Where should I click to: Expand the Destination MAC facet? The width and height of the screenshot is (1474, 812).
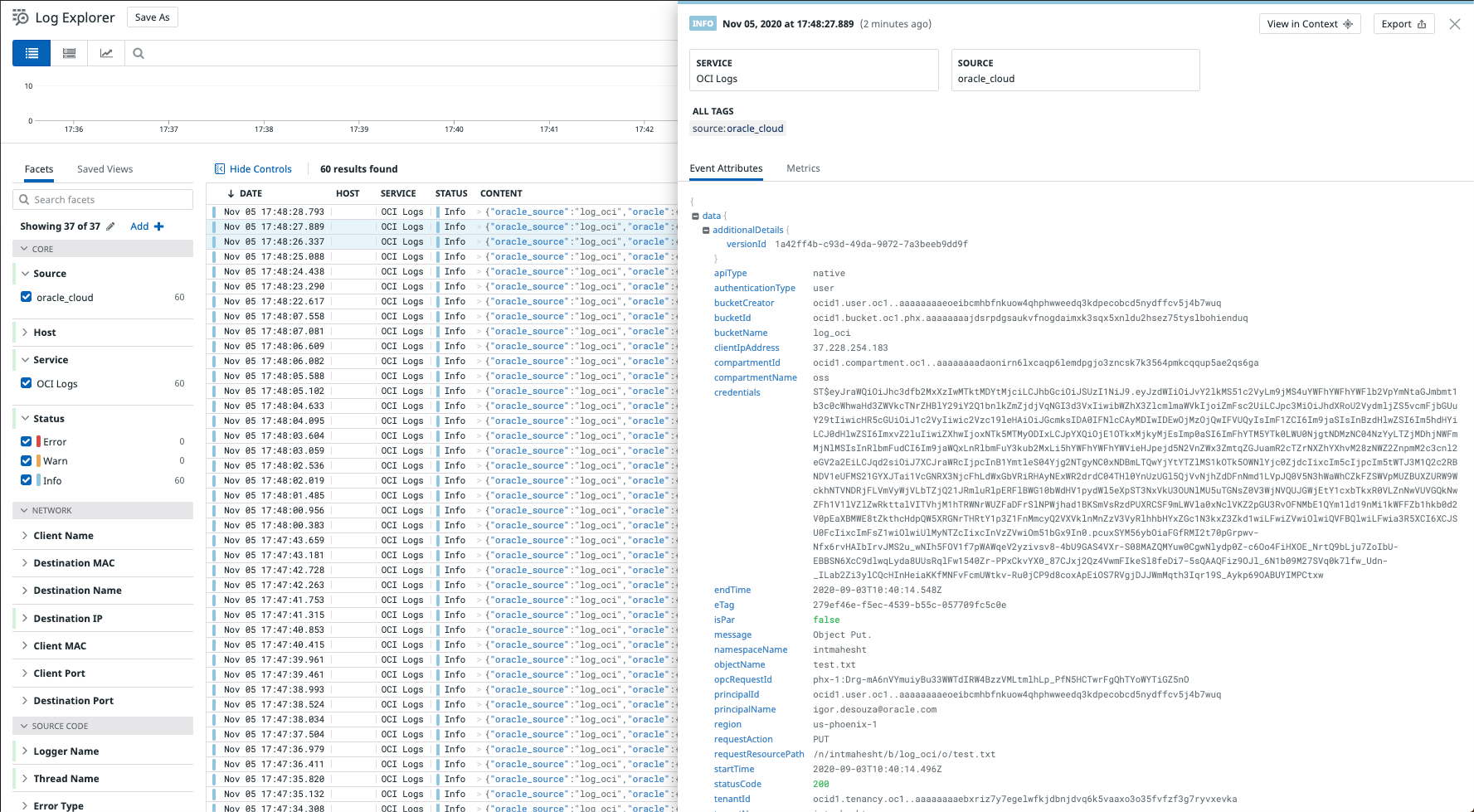point(25,563)
